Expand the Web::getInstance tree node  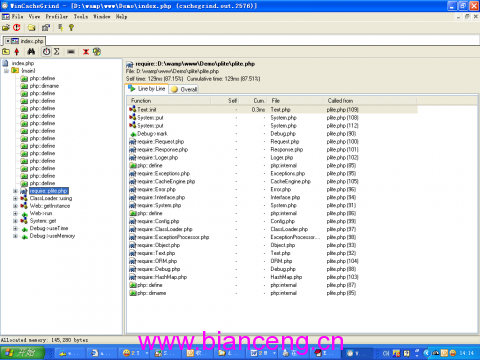tap(15, 206)
